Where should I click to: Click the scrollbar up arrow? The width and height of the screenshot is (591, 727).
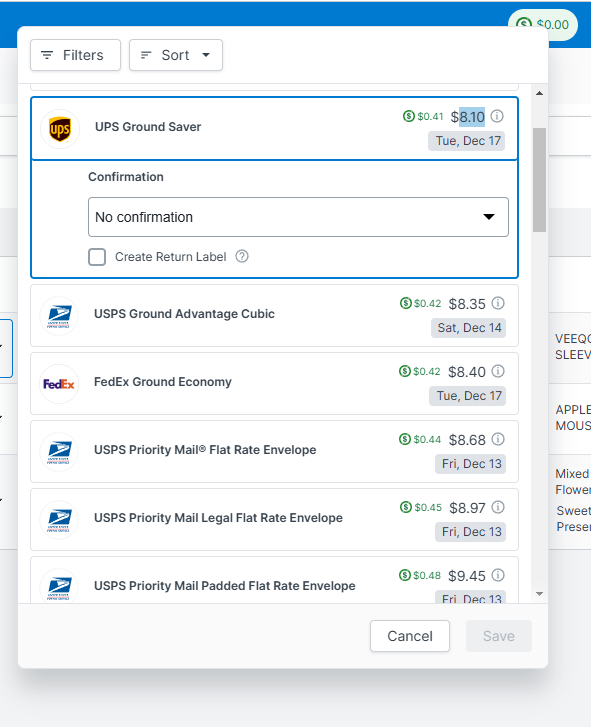pos(540,93)
